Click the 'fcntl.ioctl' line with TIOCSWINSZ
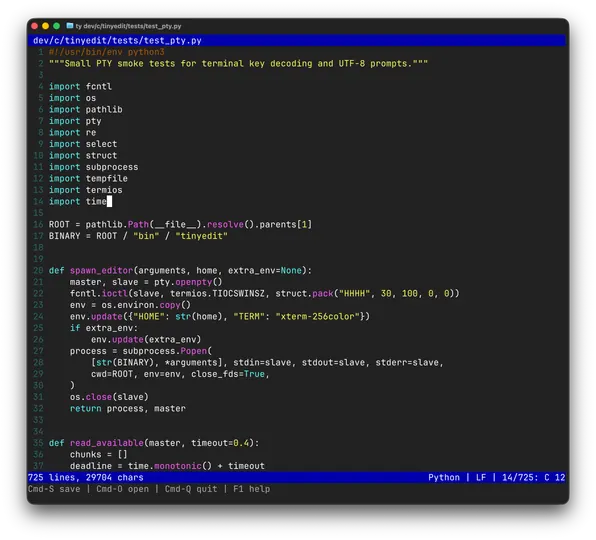This screenshot has height=540, width=596. [265, 293]
